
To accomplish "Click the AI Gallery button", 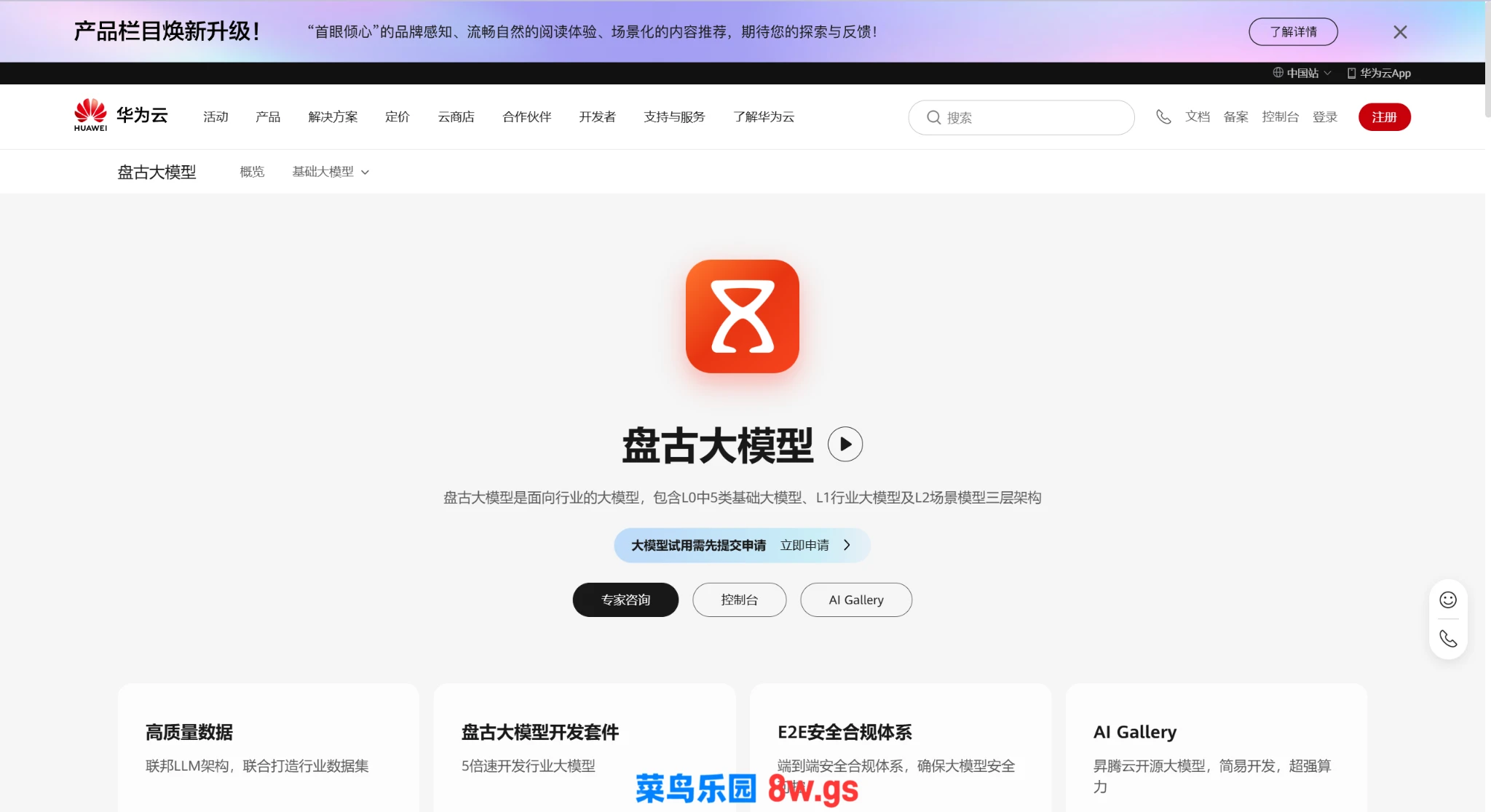I will 856,600.
